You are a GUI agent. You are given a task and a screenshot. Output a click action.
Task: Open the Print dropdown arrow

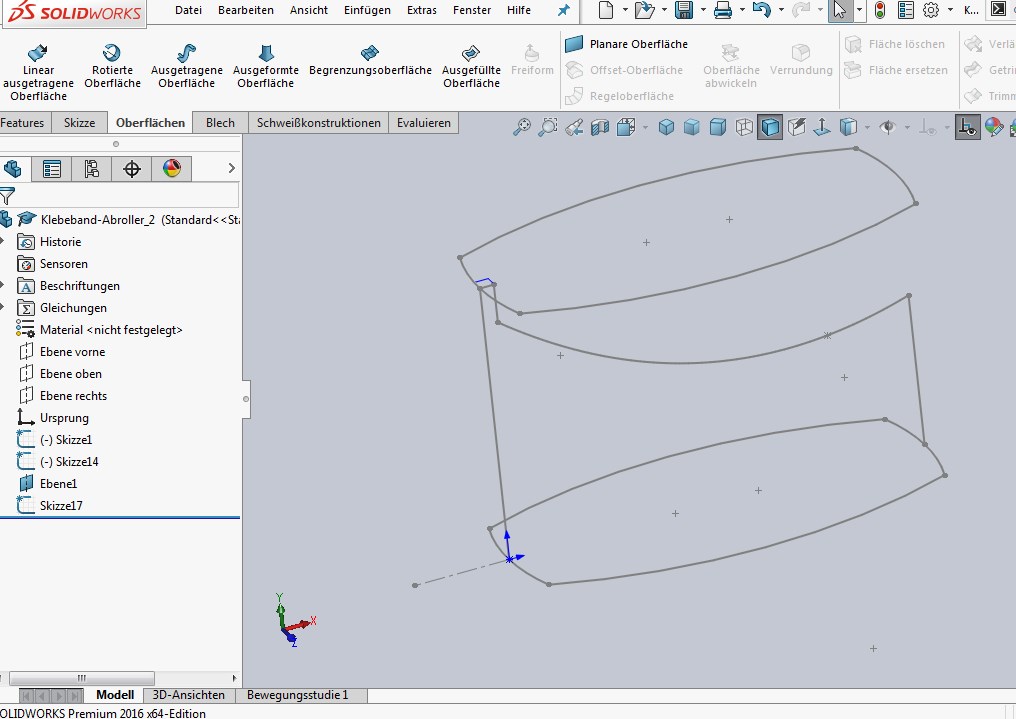[742, 10]
